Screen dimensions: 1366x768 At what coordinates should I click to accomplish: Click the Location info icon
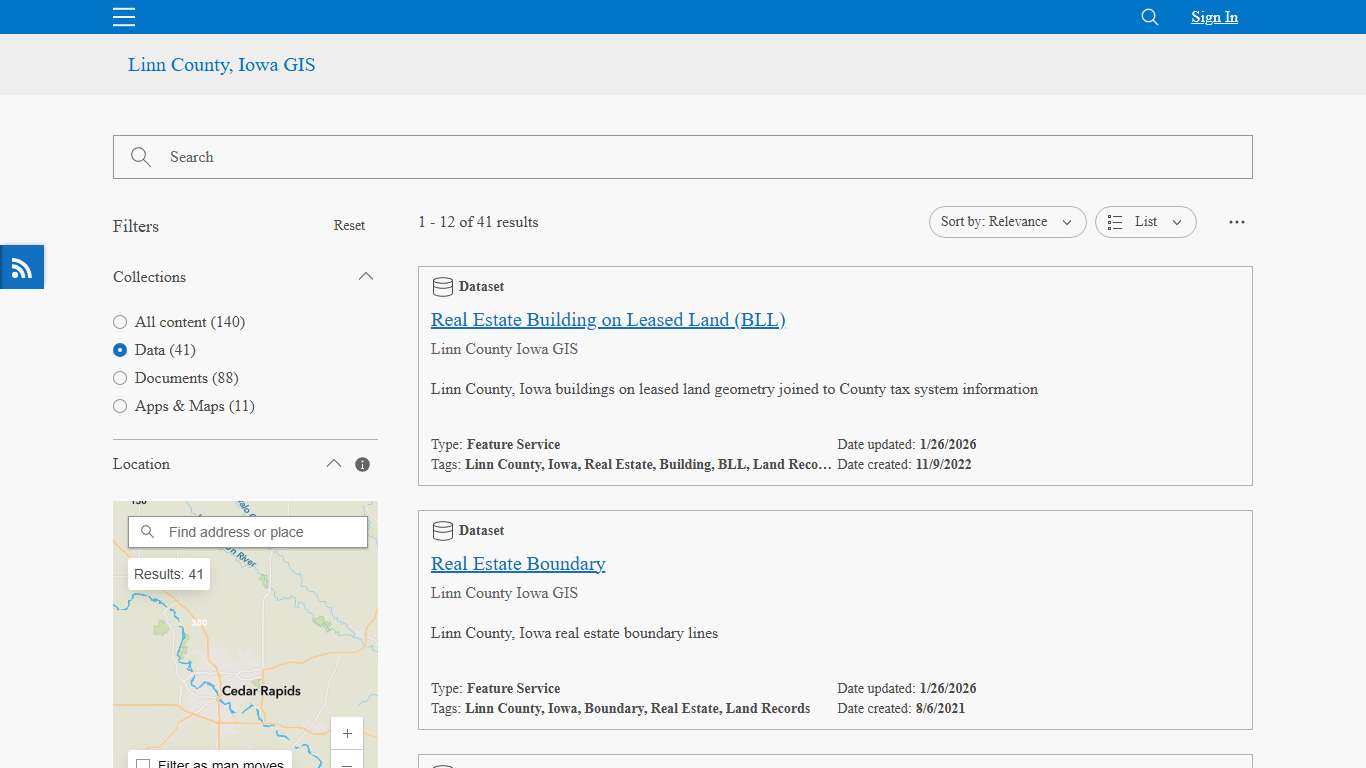click(362, 464)
